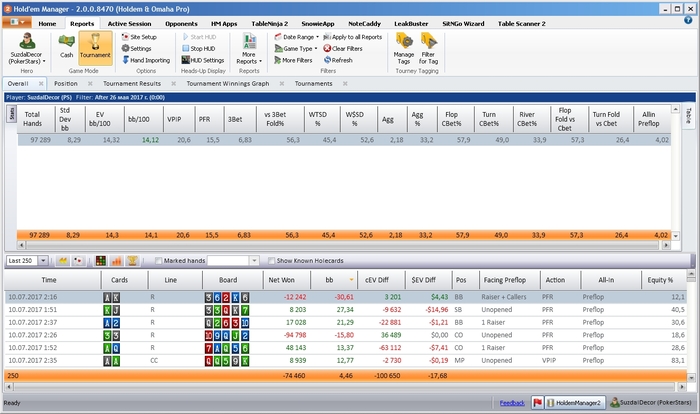Open the Feedback link
700x414 pixels.
coord(512,403)
